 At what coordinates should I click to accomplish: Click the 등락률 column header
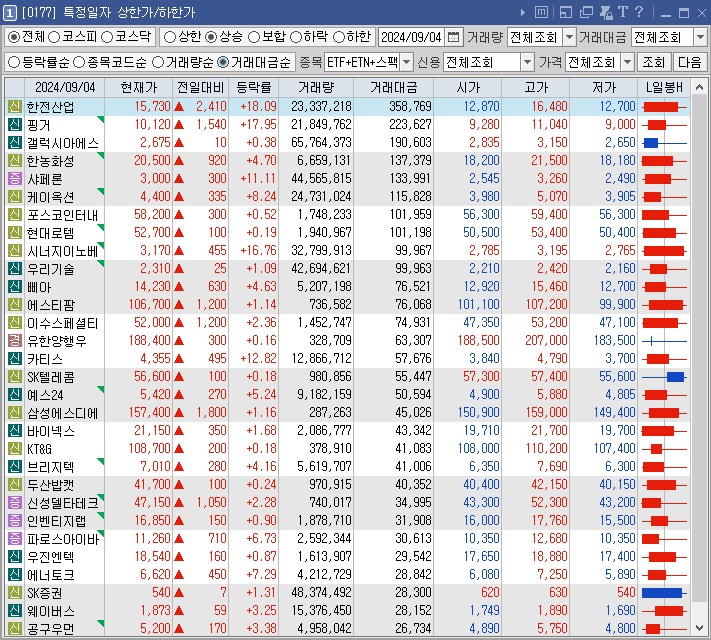pos(254,88)
